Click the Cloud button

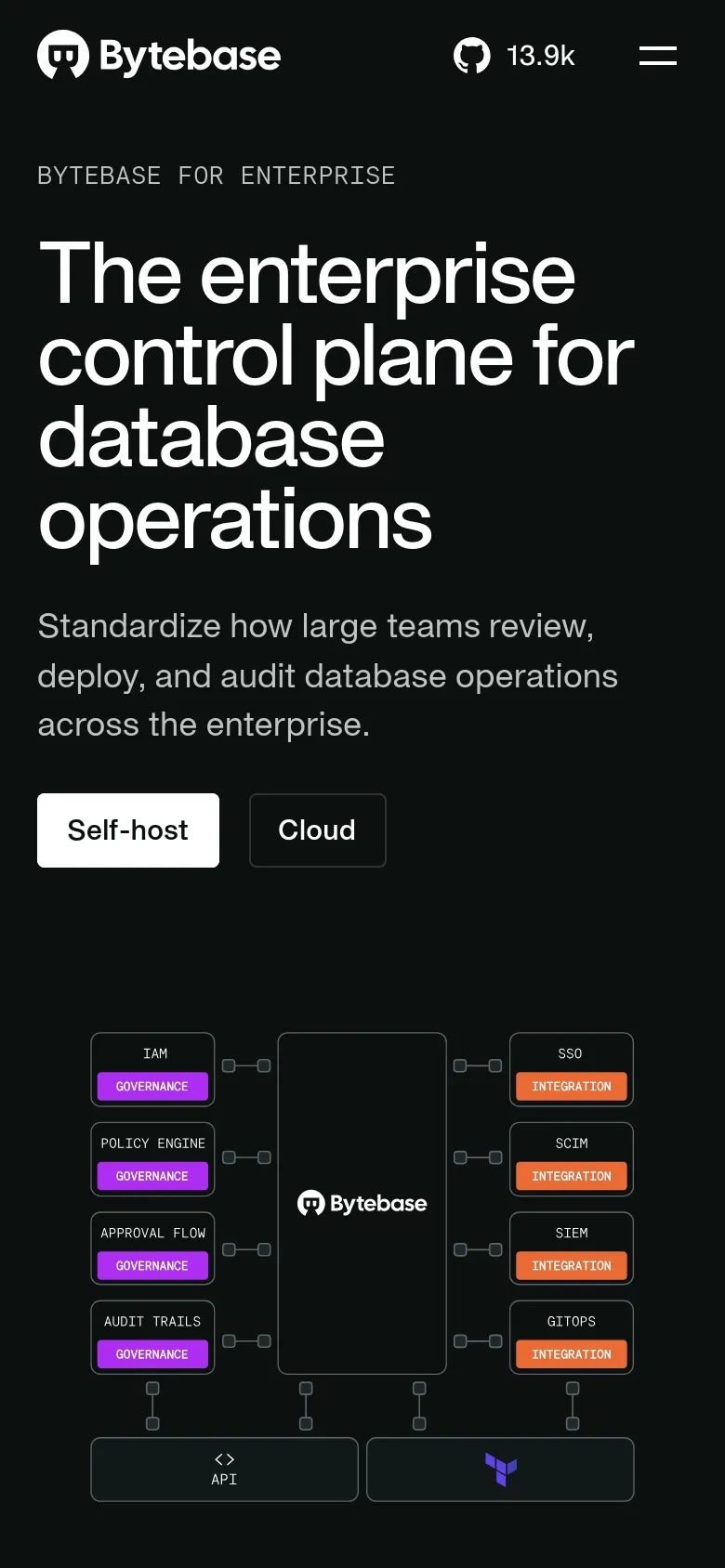pyautogui.click(x=317, y=830)
